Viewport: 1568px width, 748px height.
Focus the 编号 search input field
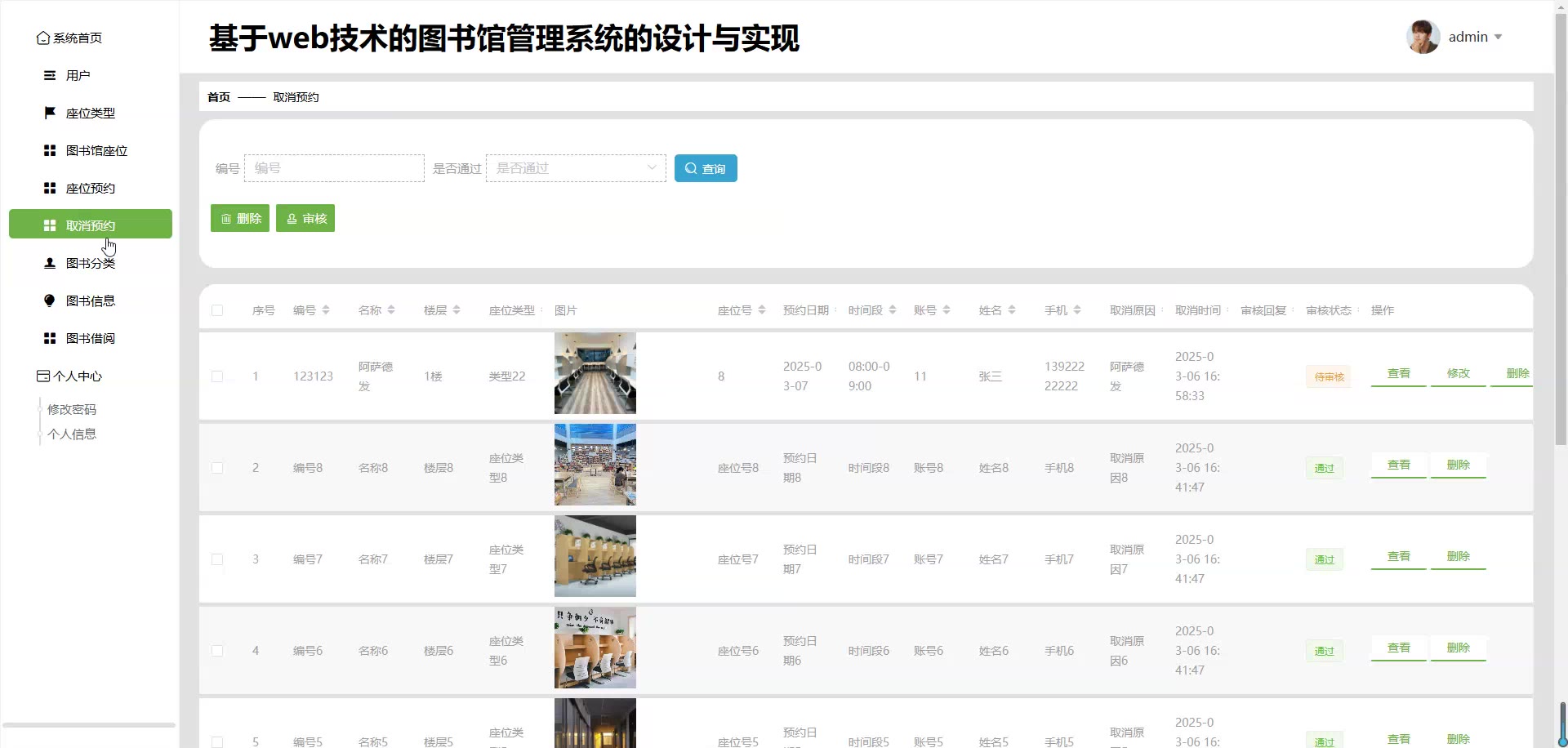tap(334, 168)
